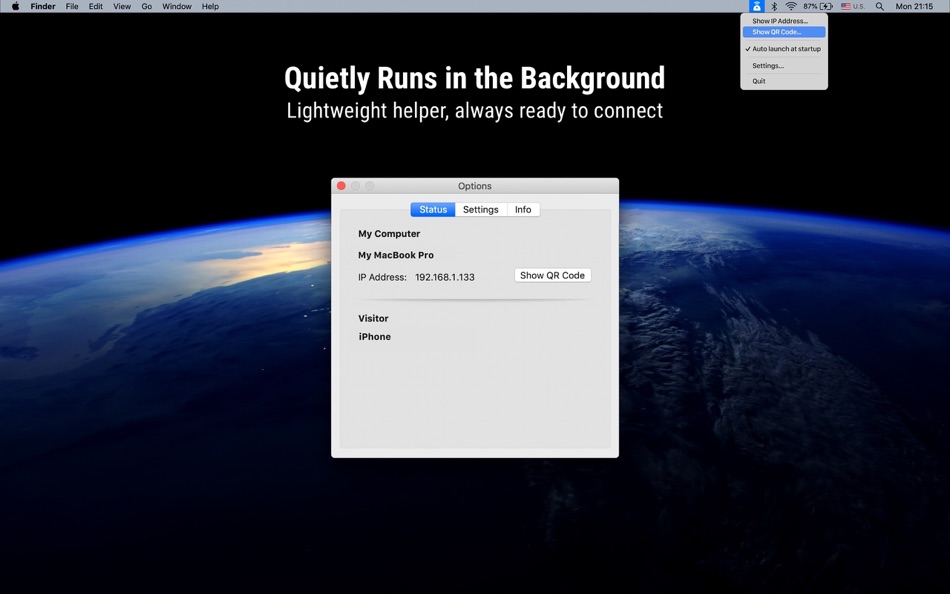The height and width of the screenshot is (594, 950).
Task: Choose Show IP Address… from the menu
Action: point(783,21)
